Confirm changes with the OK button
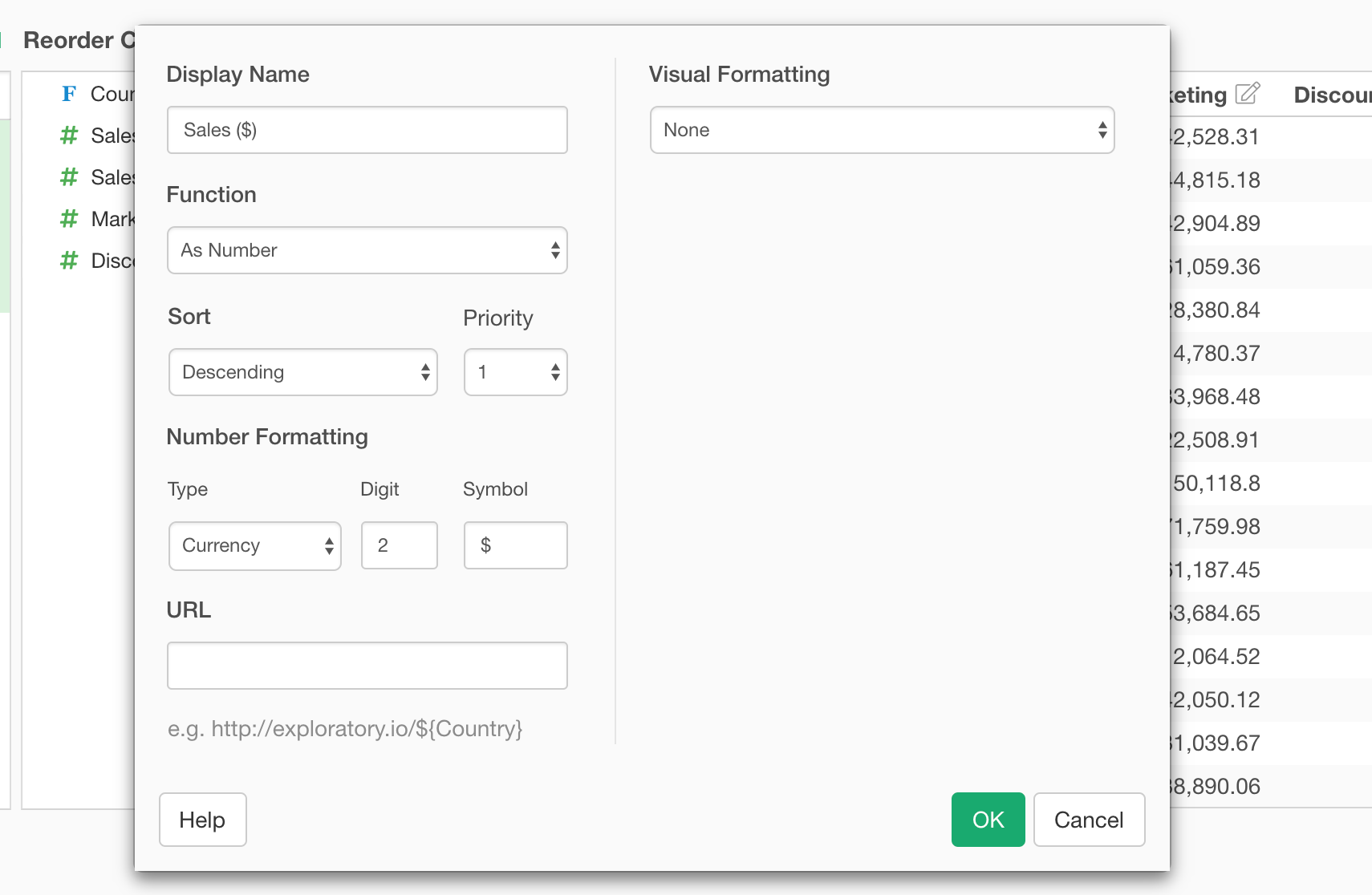Screen dimensions: 1372x895 click(988, 820)
